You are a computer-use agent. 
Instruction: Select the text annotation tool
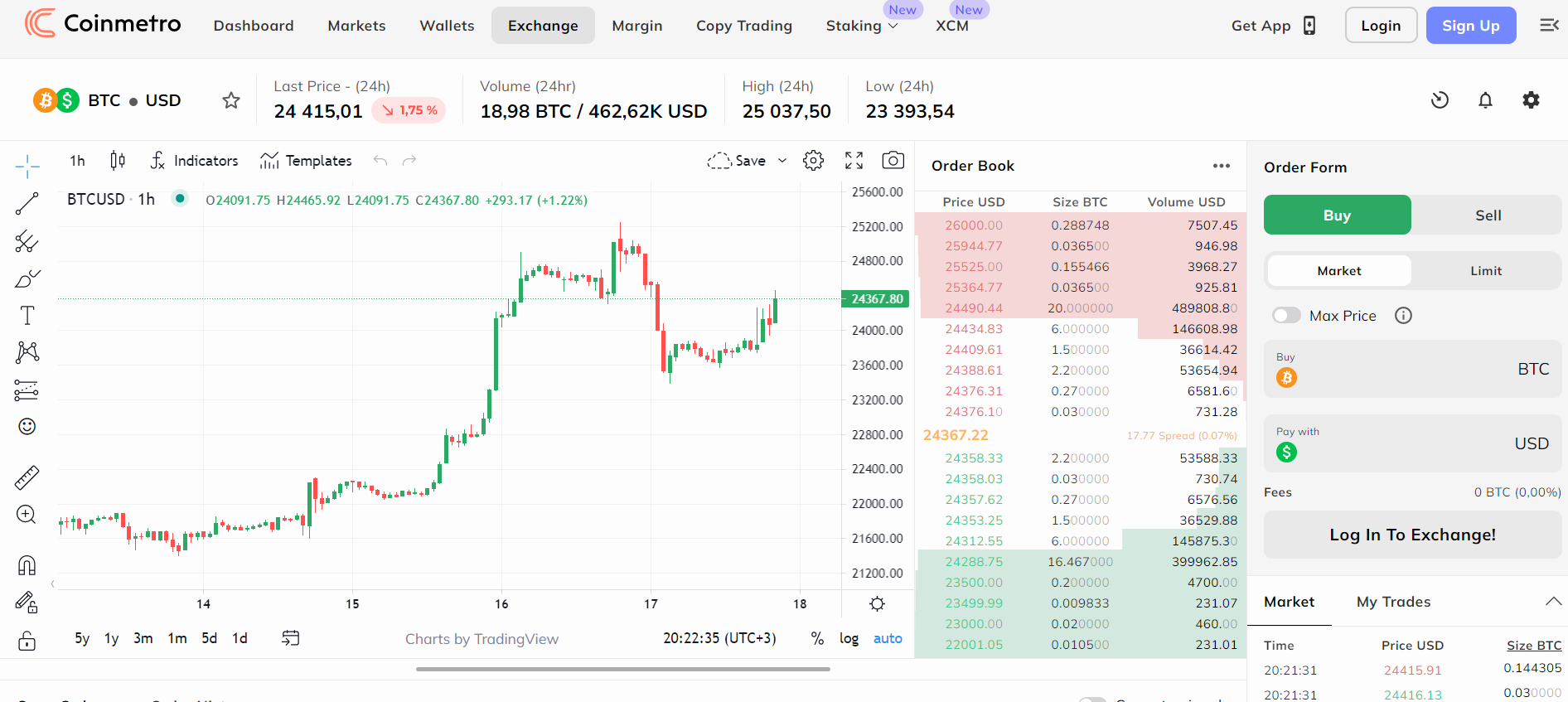click(27, 315)
